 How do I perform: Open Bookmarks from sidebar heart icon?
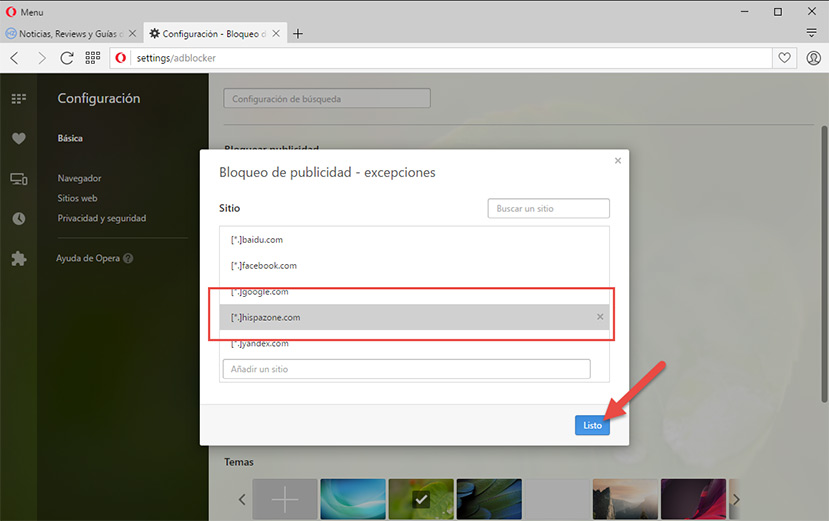click(x=19, y=139)
